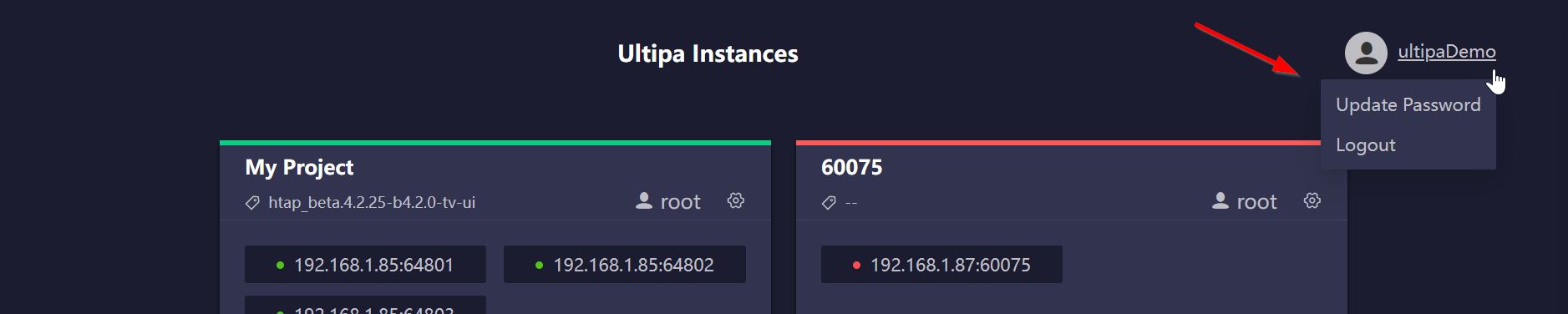Click the user icon beside root in My Project
This screenshot has width=1568, height=314.
(x=644, y=201)
